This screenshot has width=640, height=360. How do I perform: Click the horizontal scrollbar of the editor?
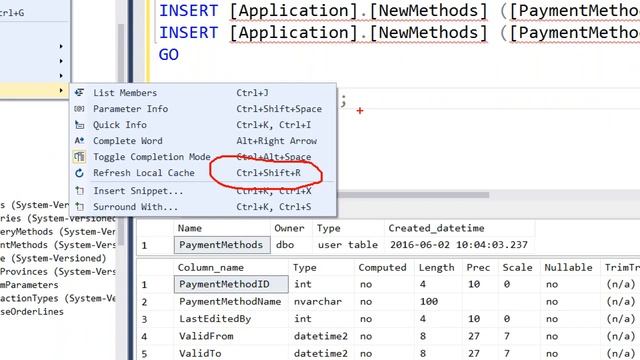[x=412, y=195]
